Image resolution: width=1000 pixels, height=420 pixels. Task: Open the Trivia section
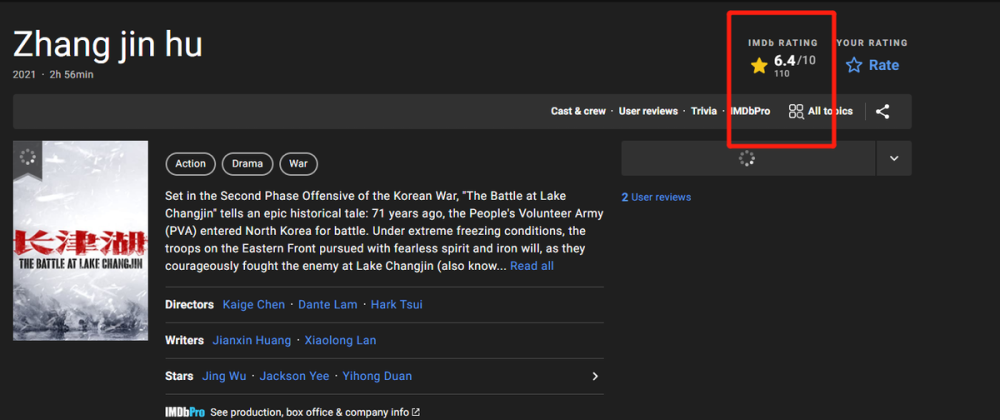[x=704, y=111]
